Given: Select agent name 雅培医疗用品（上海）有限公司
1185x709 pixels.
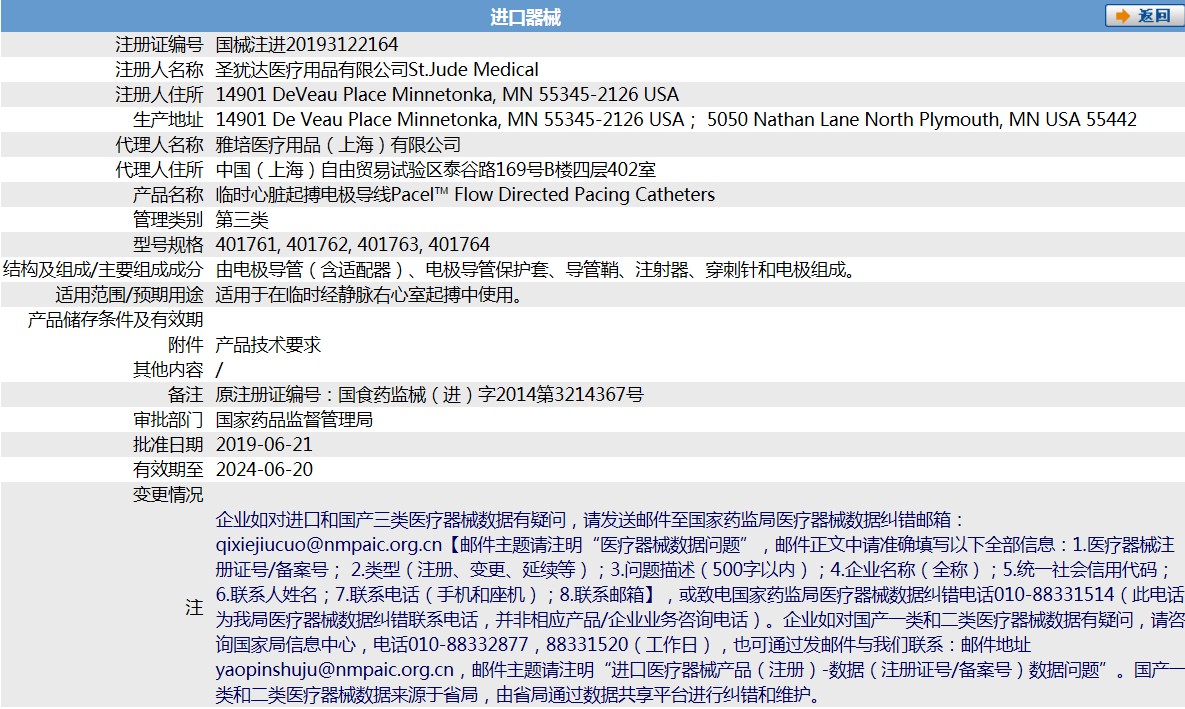Looking at the screenshot, I should pyautogui.click(x=338, y=144).
